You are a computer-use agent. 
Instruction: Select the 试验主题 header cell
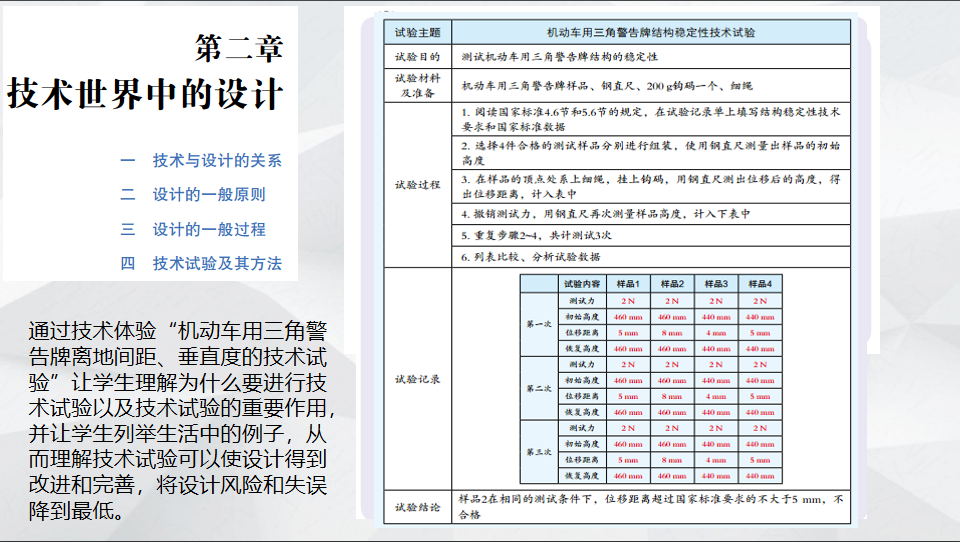(x=417, y=32)
